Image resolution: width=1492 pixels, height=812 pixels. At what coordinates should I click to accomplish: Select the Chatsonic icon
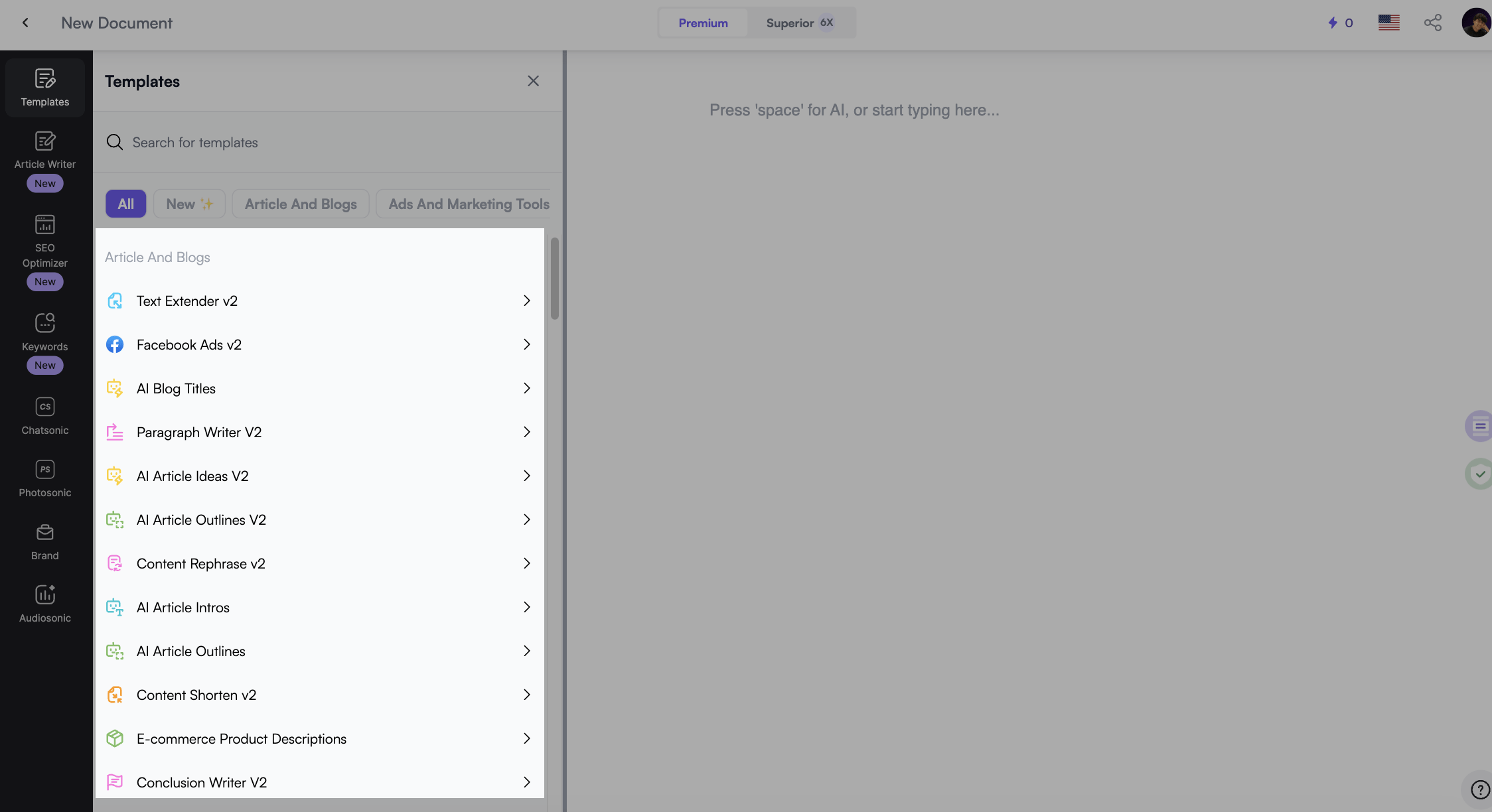tap(44, 408)
